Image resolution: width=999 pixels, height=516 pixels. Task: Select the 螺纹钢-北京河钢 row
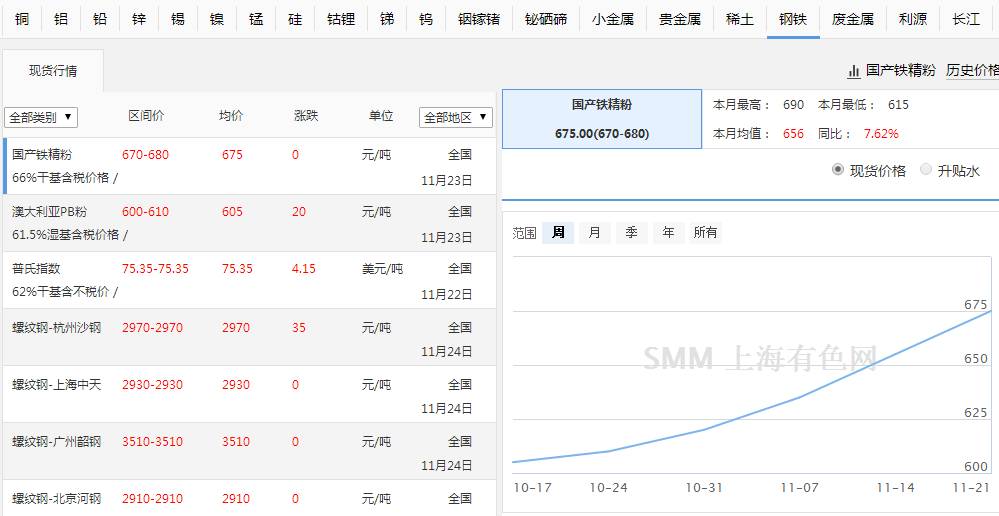(x=249, y=498)
